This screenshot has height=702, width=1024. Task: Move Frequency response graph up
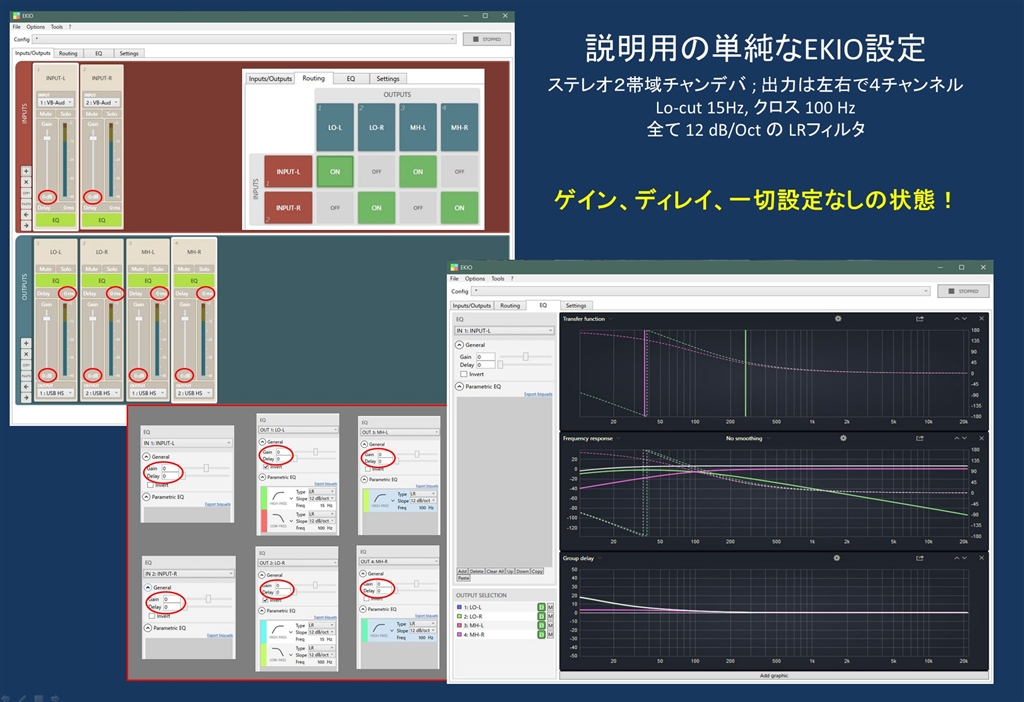tap(957, 438)
